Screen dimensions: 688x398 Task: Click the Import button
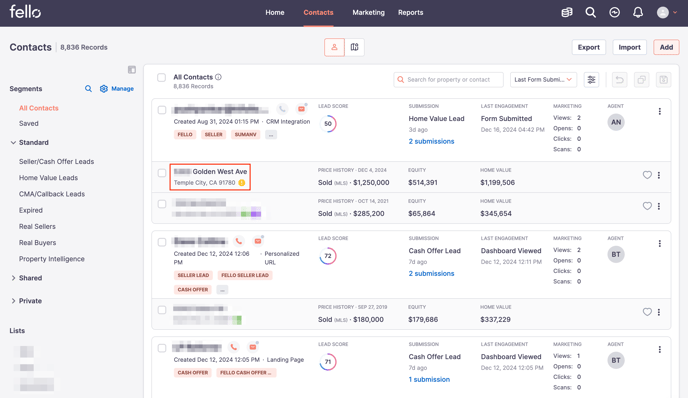[x=629, y=47]
